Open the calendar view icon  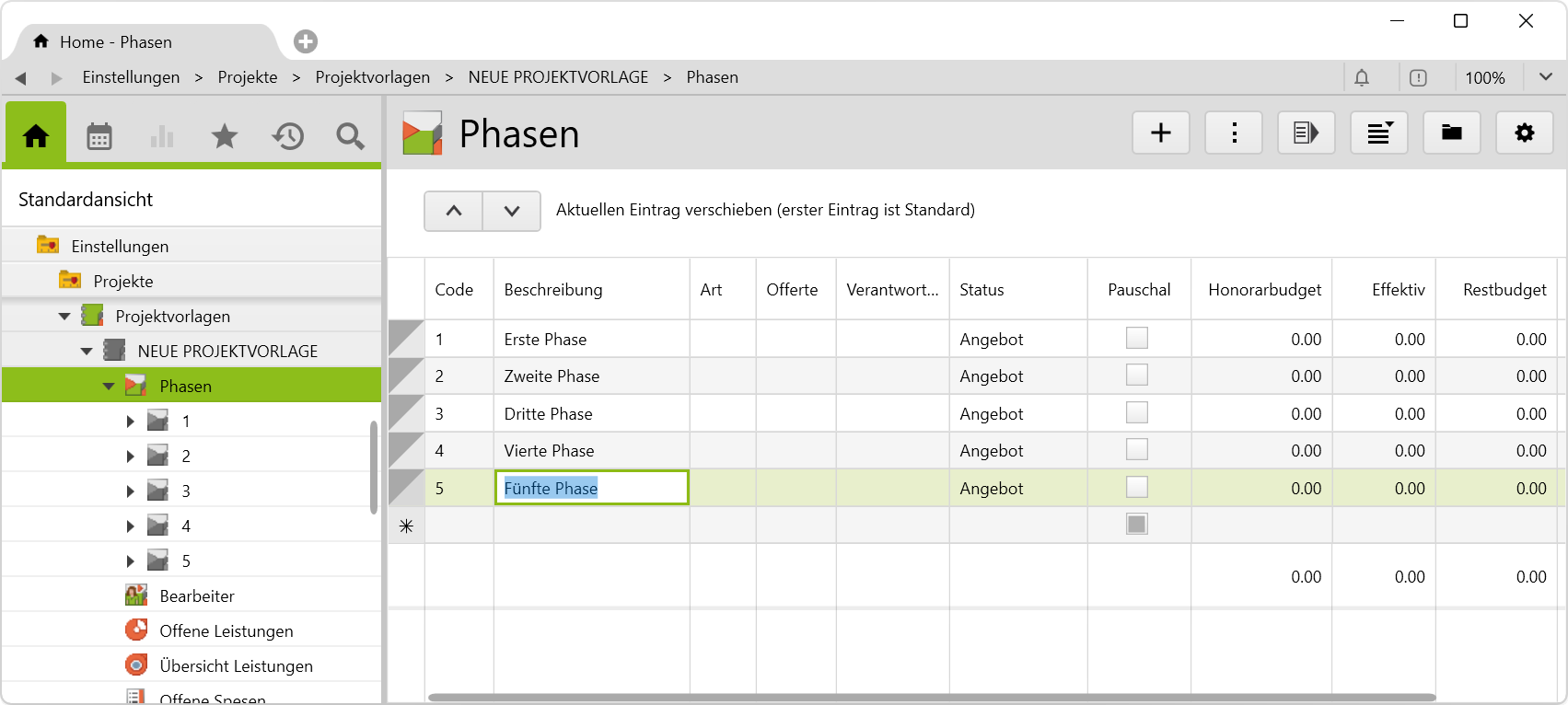[99, 136]
